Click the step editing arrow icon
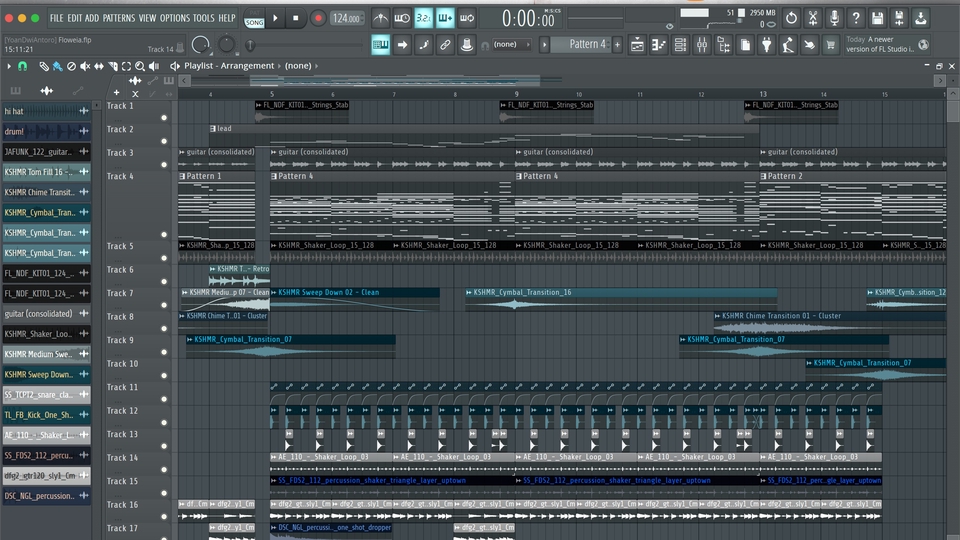The height and width of the screenshot is (540, 960). click(x=402, y=45)
